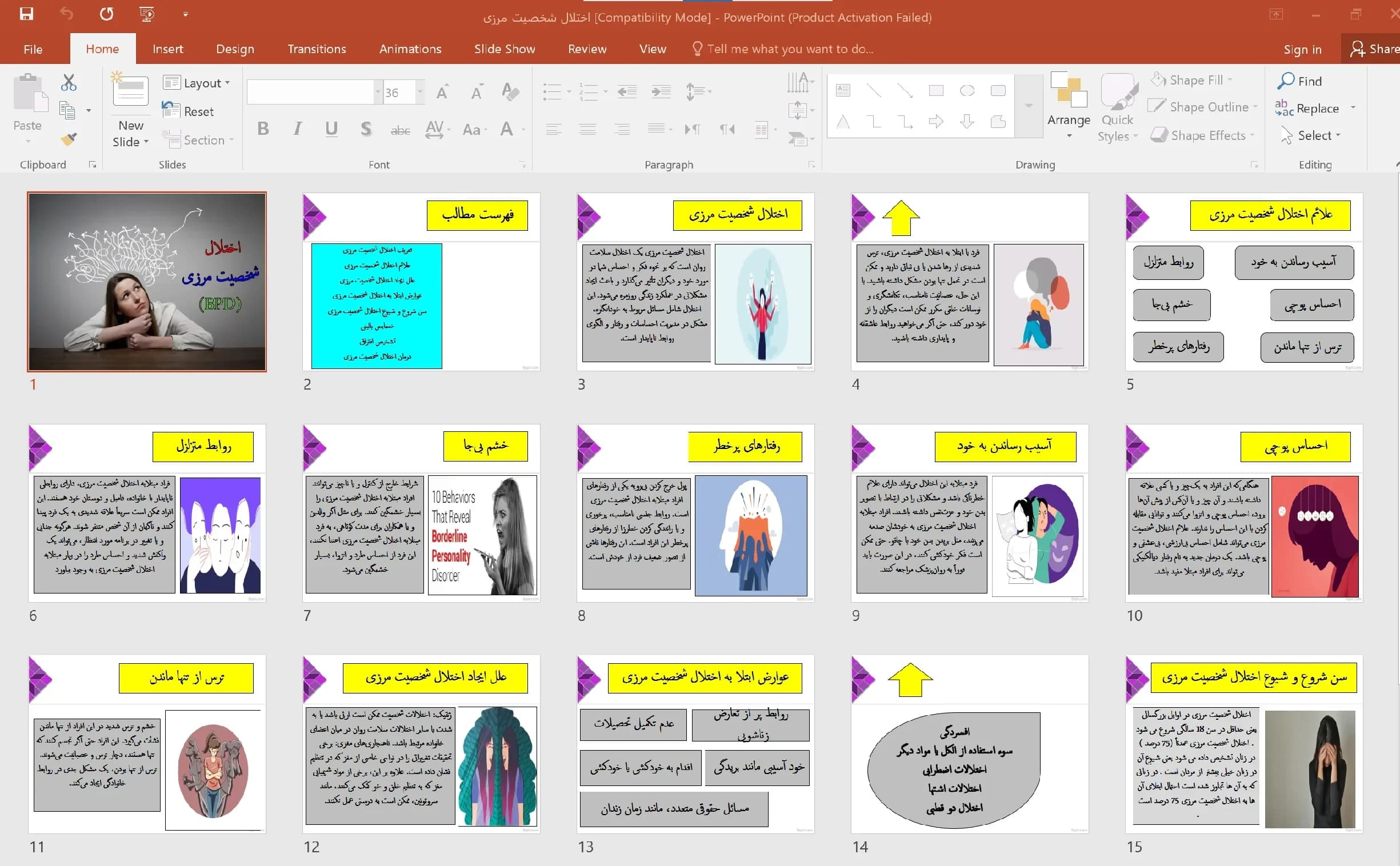Toggle right-to-left text direction
Screen dimensions: 1400x866
click(x=727, y=130)
